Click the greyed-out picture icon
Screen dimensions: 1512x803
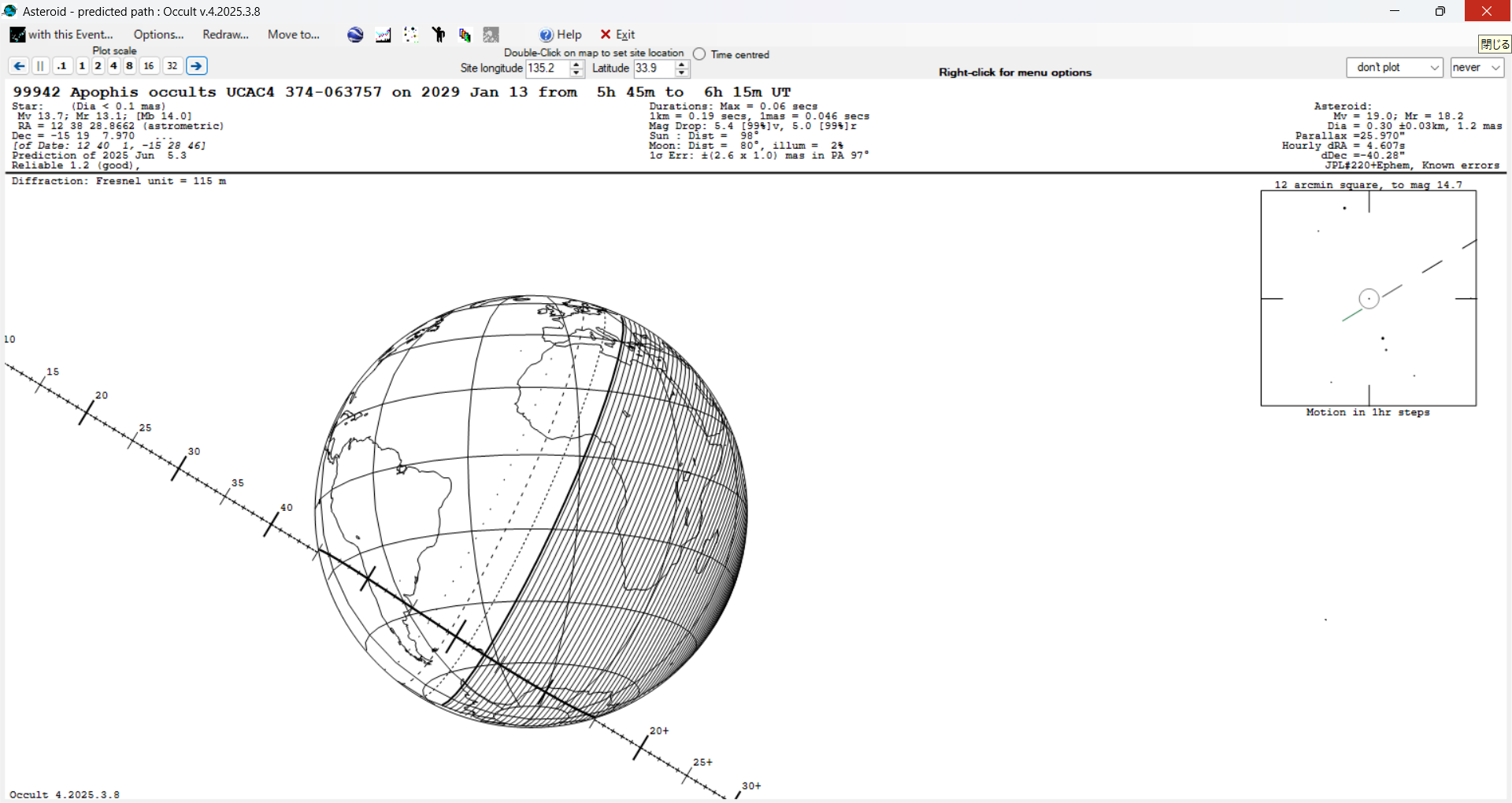(491, 35)
